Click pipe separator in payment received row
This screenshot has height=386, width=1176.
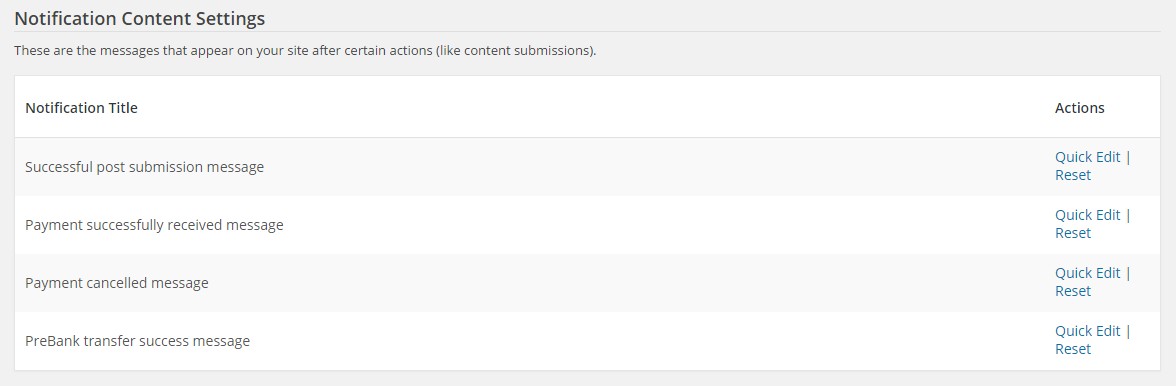(x=1127, y=214)
